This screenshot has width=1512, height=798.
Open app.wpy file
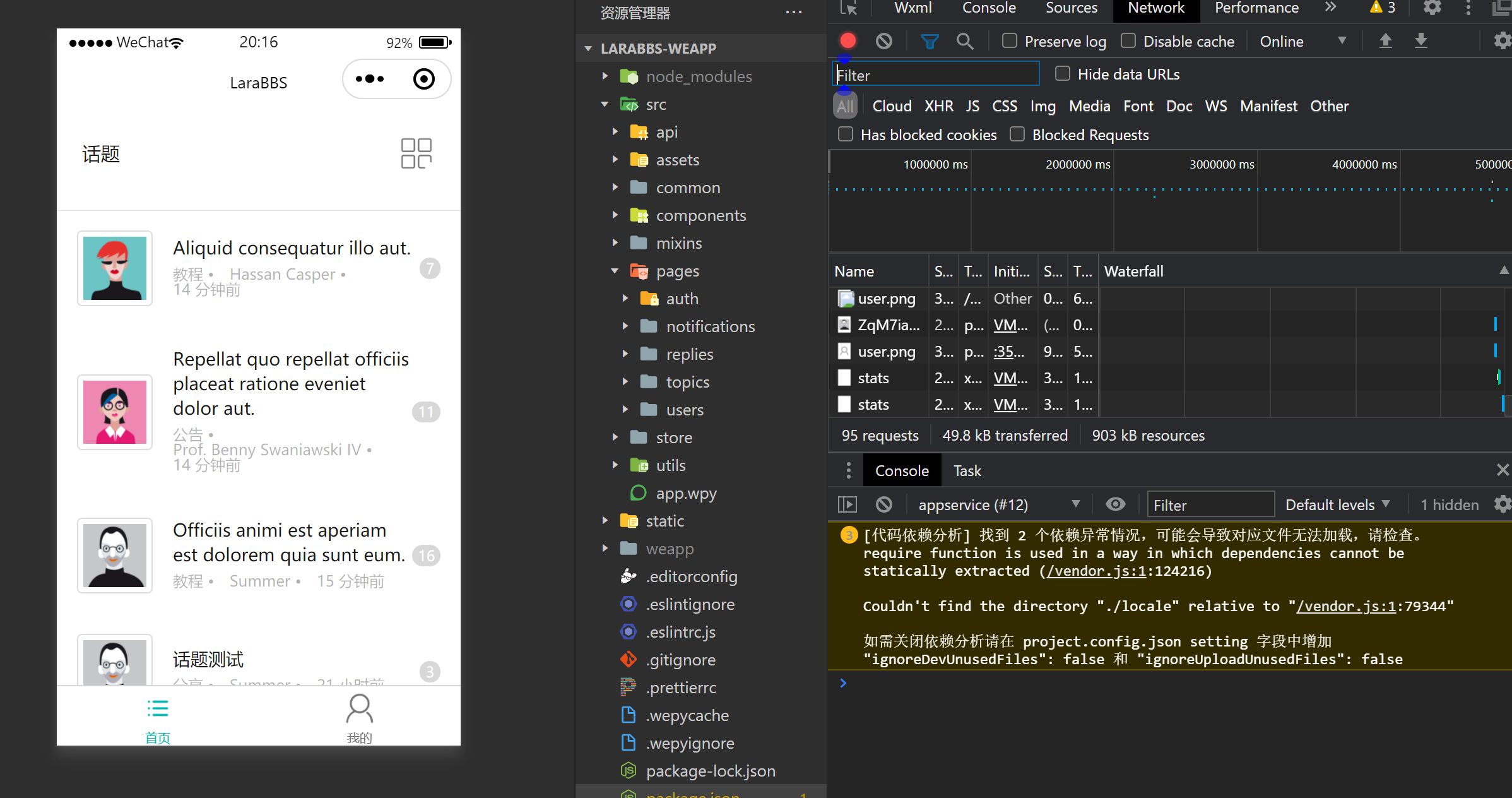[x=686, y=493]
